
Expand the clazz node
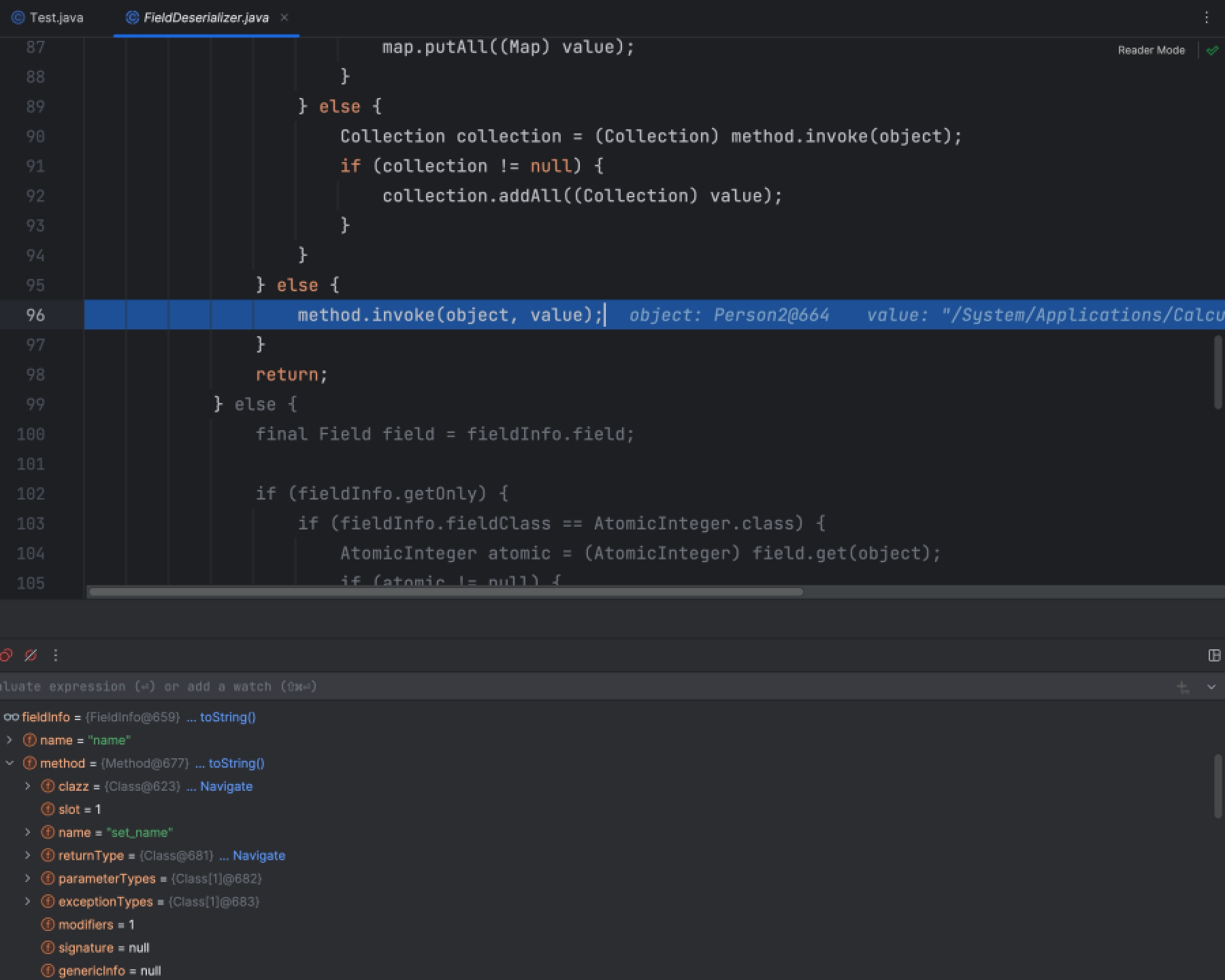tap(28, 786)
